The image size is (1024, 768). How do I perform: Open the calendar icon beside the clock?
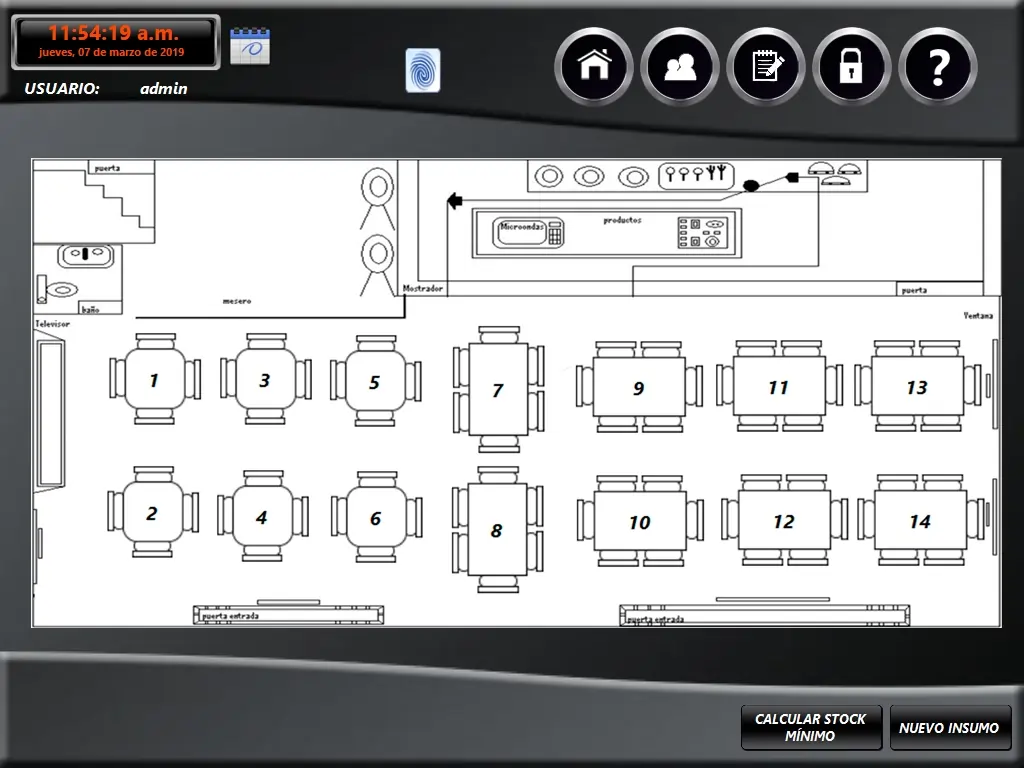coord(250,46)
